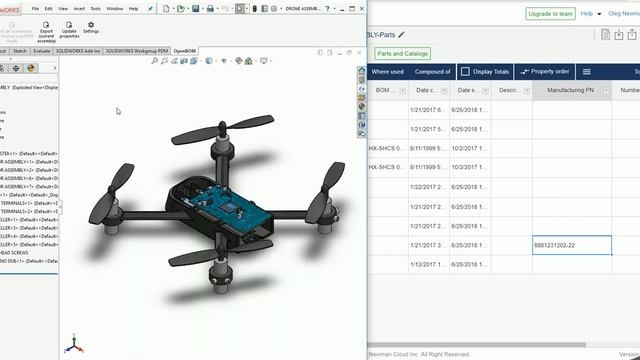Select the OpenBOM command tab
Viewport: 640px width, 360px height.
(184, 51)
